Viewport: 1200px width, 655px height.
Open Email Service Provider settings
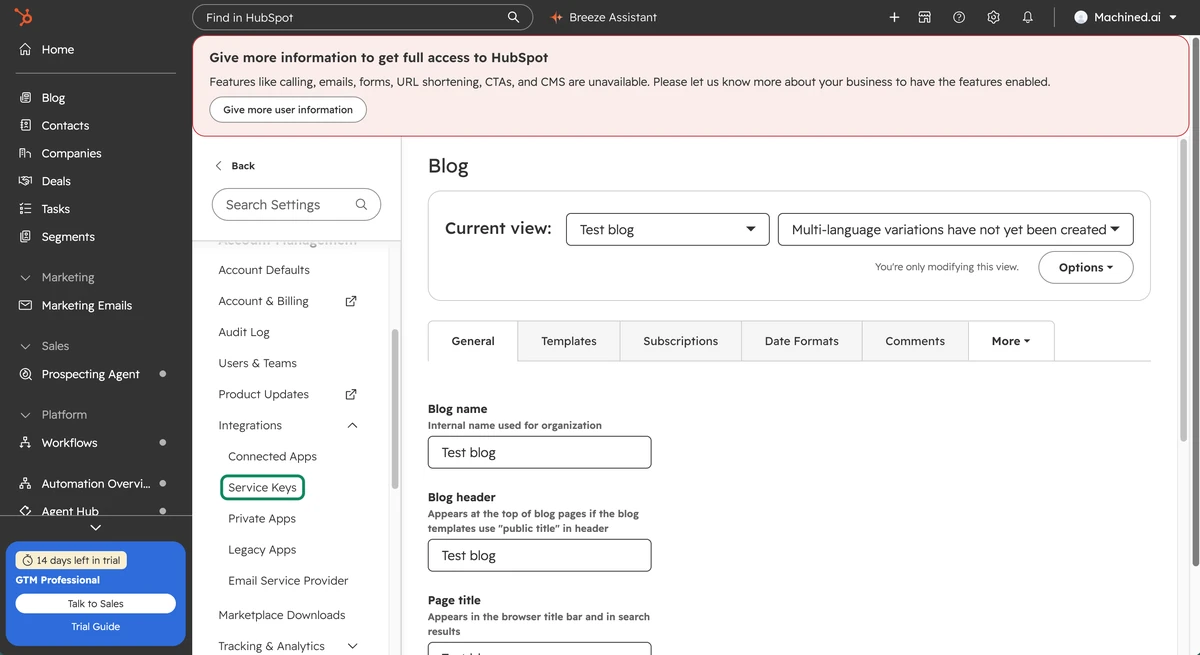(x=288, y=581)
